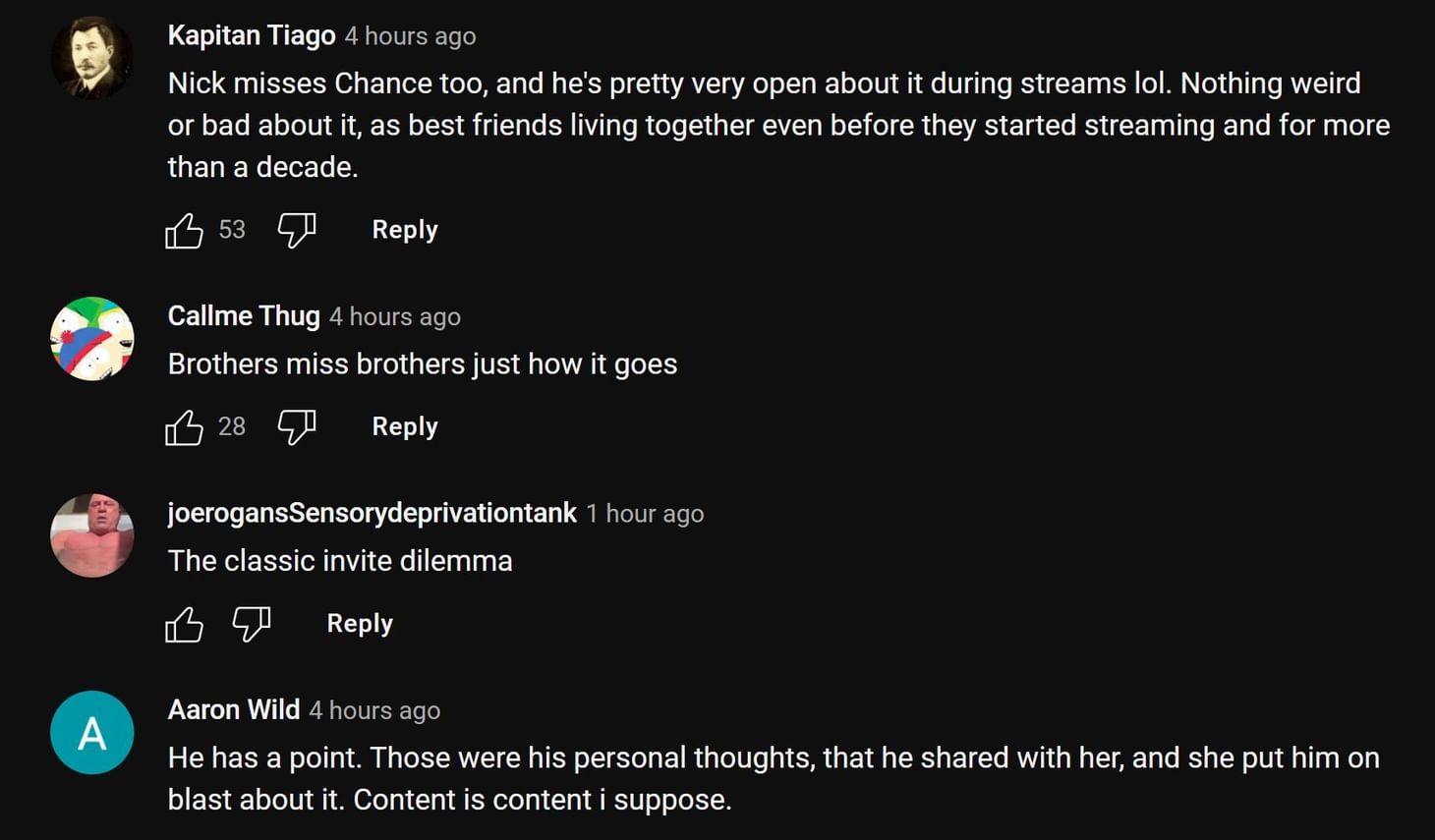Click Aaron Wild's letter A avatar
1435x840 pixels.
[x=91, y=733]
